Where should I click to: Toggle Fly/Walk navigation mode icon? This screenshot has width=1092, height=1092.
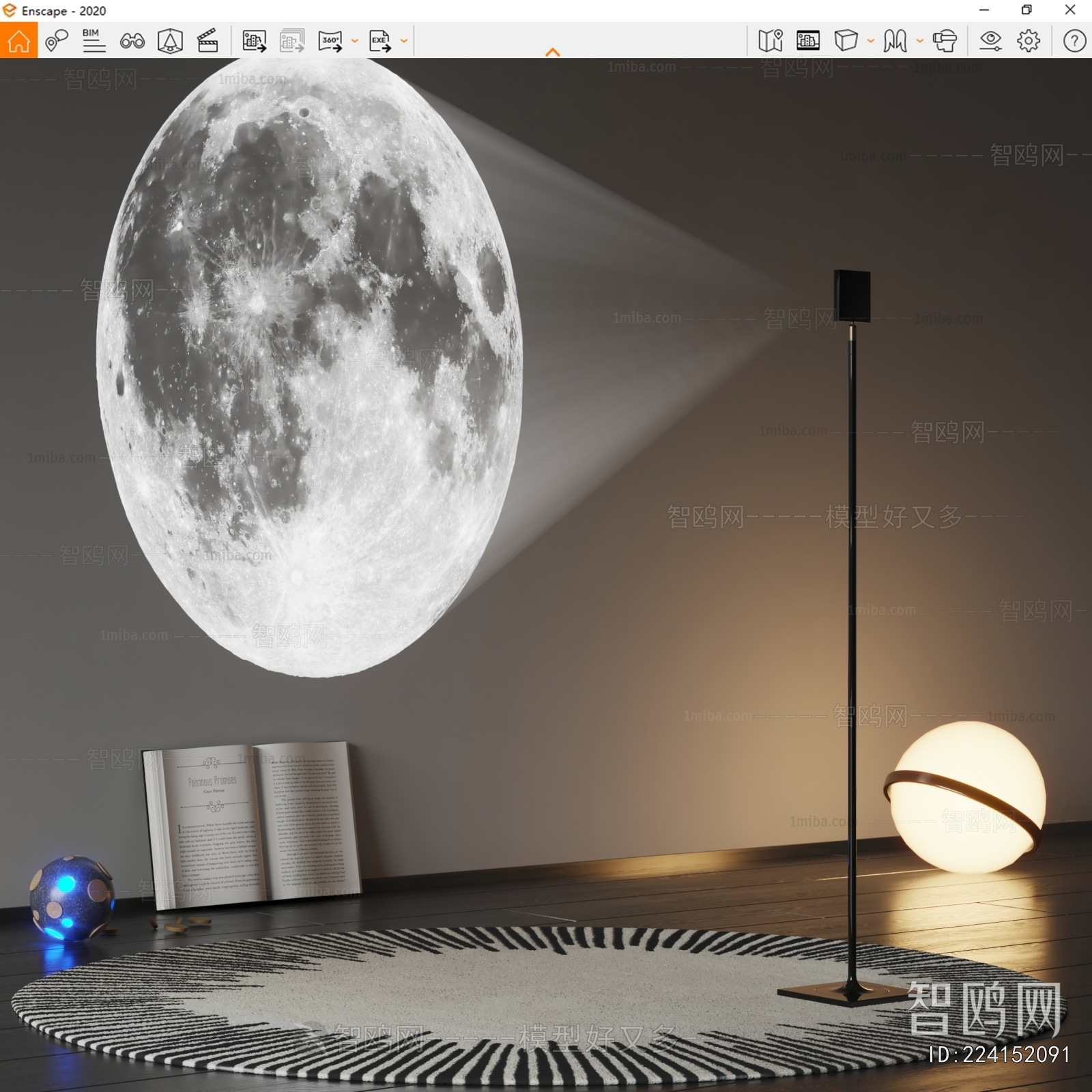point(895,41)
